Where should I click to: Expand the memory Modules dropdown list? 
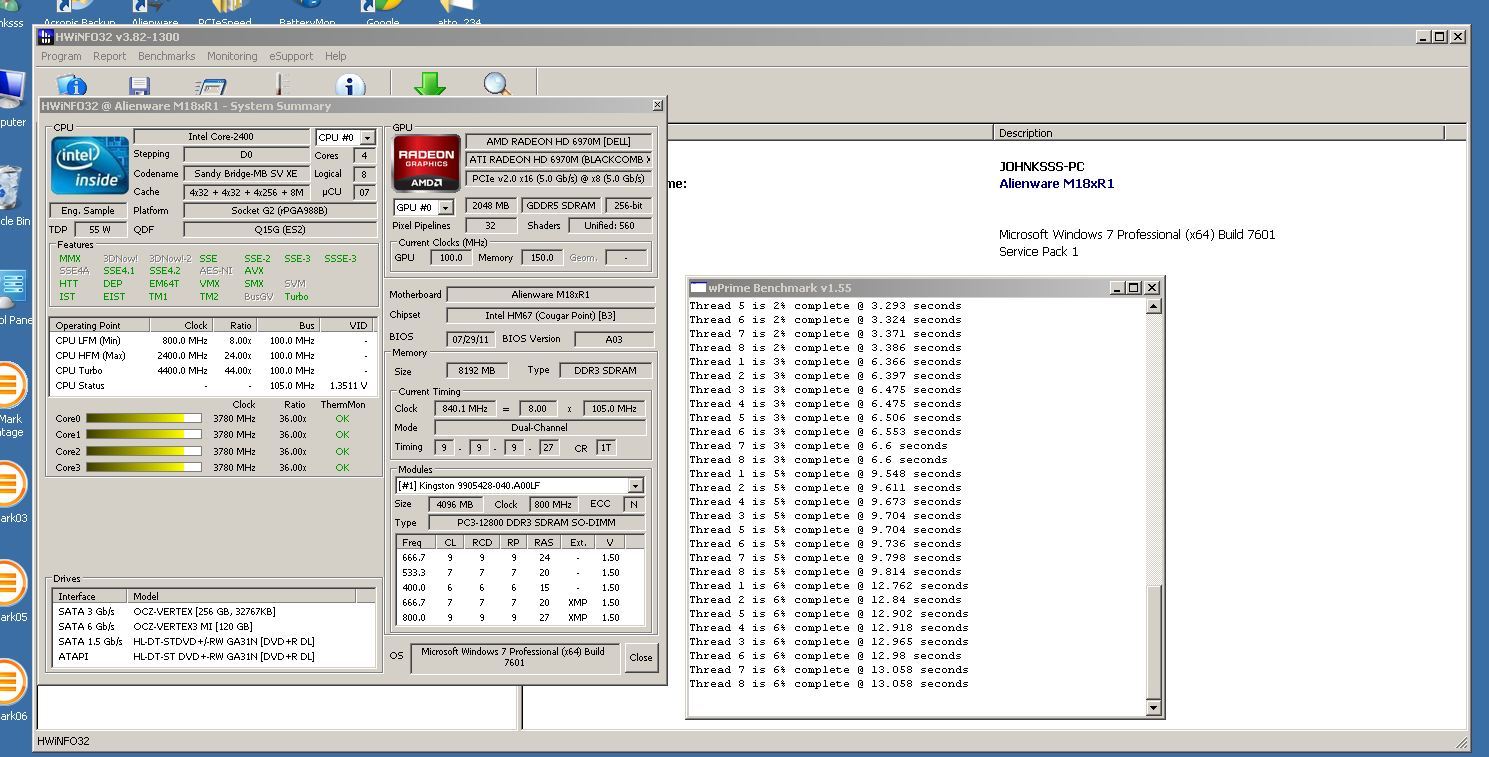(635, 486)
